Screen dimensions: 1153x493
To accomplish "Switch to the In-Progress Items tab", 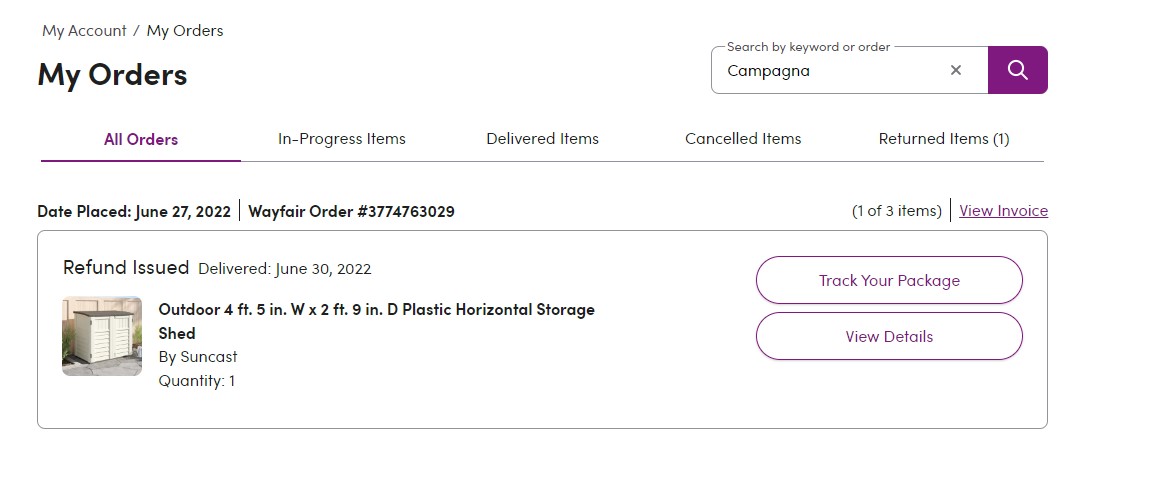I will tap(342, 138).
